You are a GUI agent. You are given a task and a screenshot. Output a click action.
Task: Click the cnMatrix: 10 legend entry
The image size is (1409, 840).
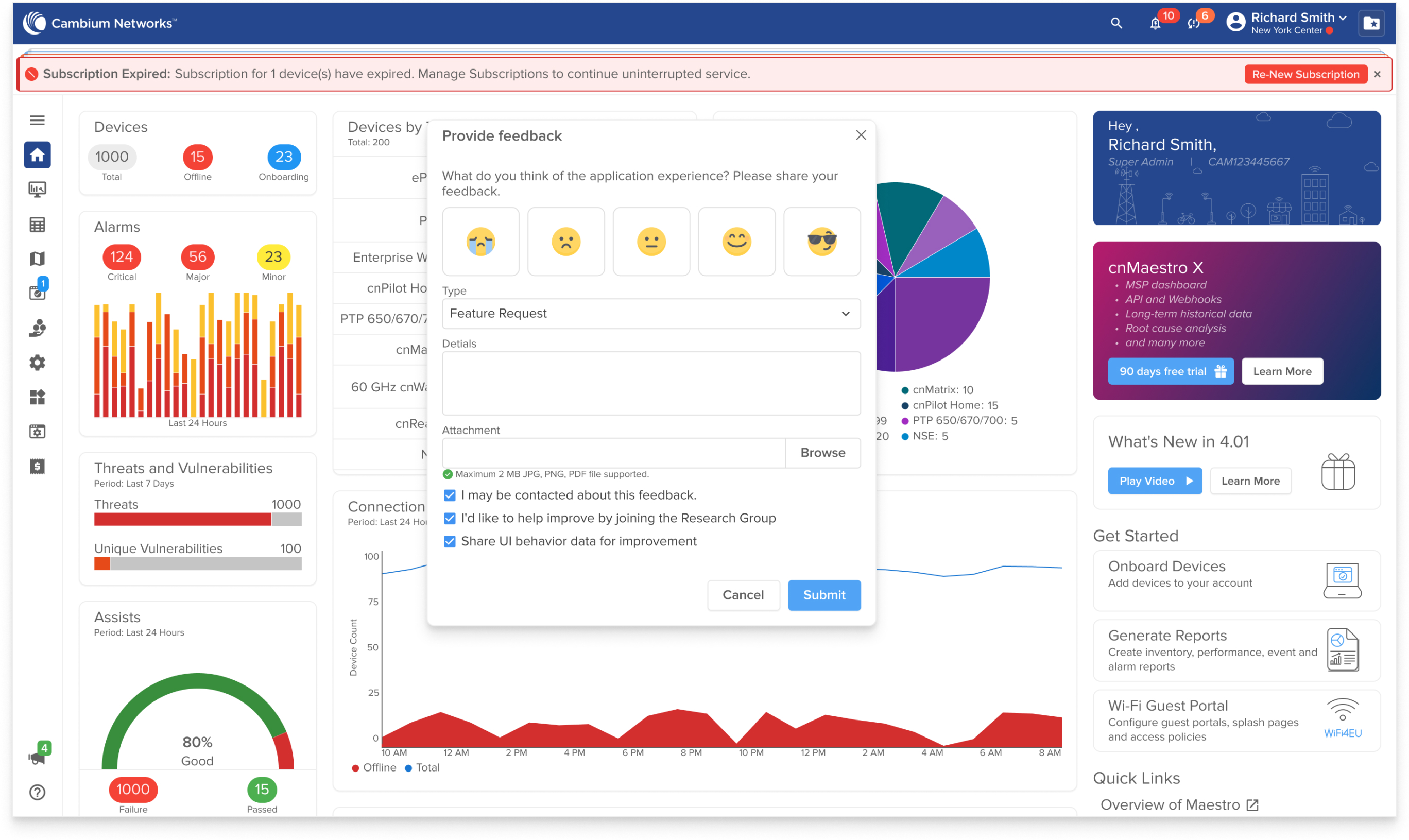point(938,390)
